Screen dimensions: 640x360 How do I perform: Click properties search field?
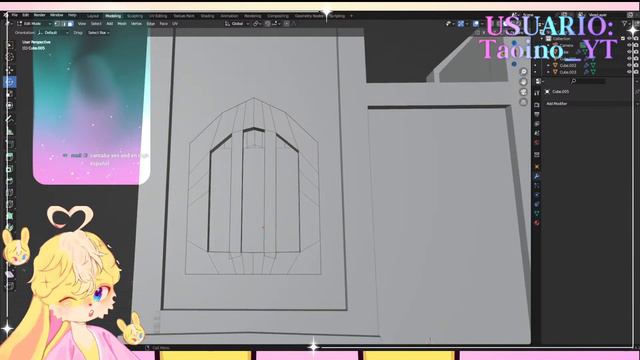click(x=588, y=81)
